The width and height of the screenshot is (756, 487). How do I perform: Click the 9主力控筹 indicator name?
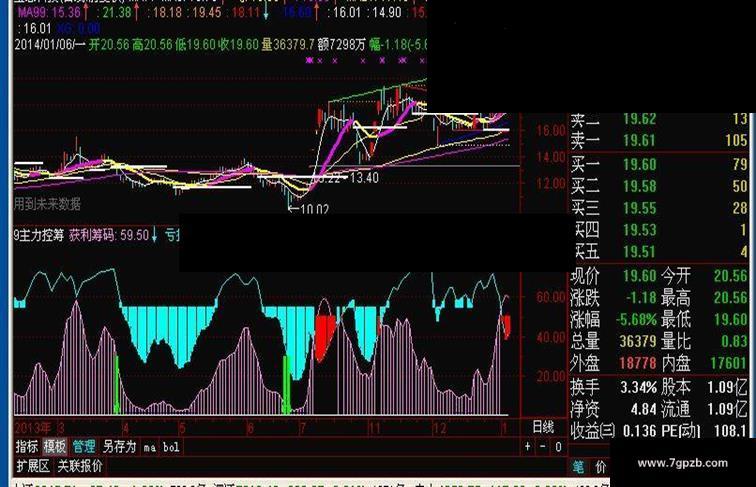click(x=39, y=235)
